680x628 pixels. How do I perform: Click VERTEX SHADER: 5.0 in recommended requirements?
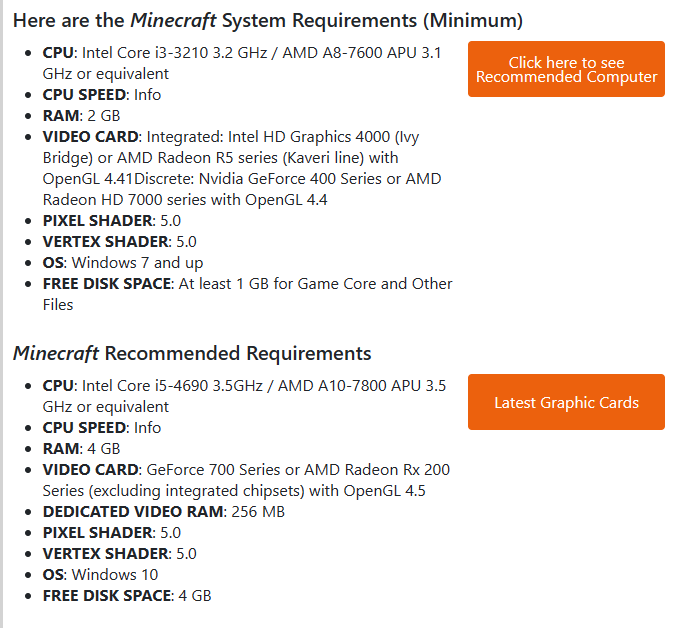pos(119,554)
